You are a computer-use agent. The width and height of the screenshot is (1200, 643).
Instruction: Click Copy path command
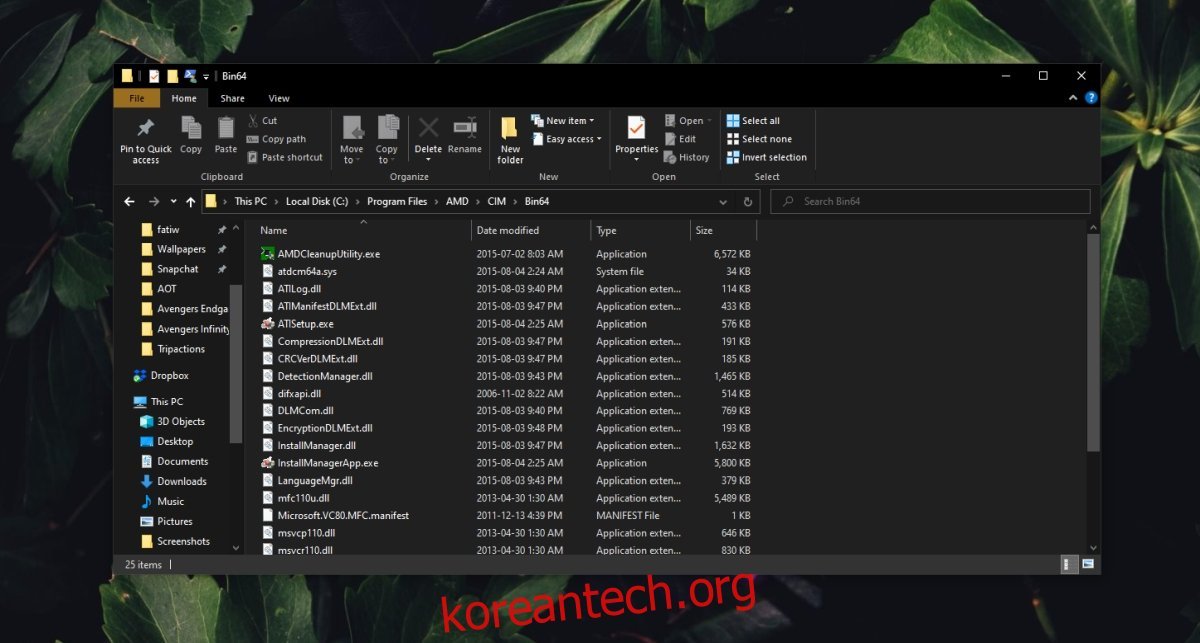click(x=276, y=139)
